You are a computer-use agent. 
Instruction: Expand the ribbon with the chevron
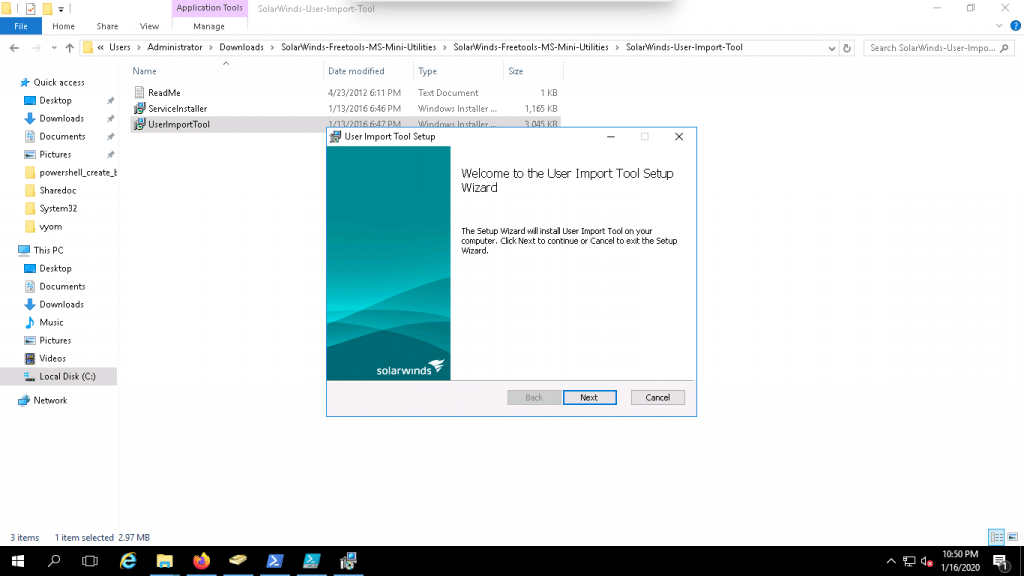[x=997, y=26]
